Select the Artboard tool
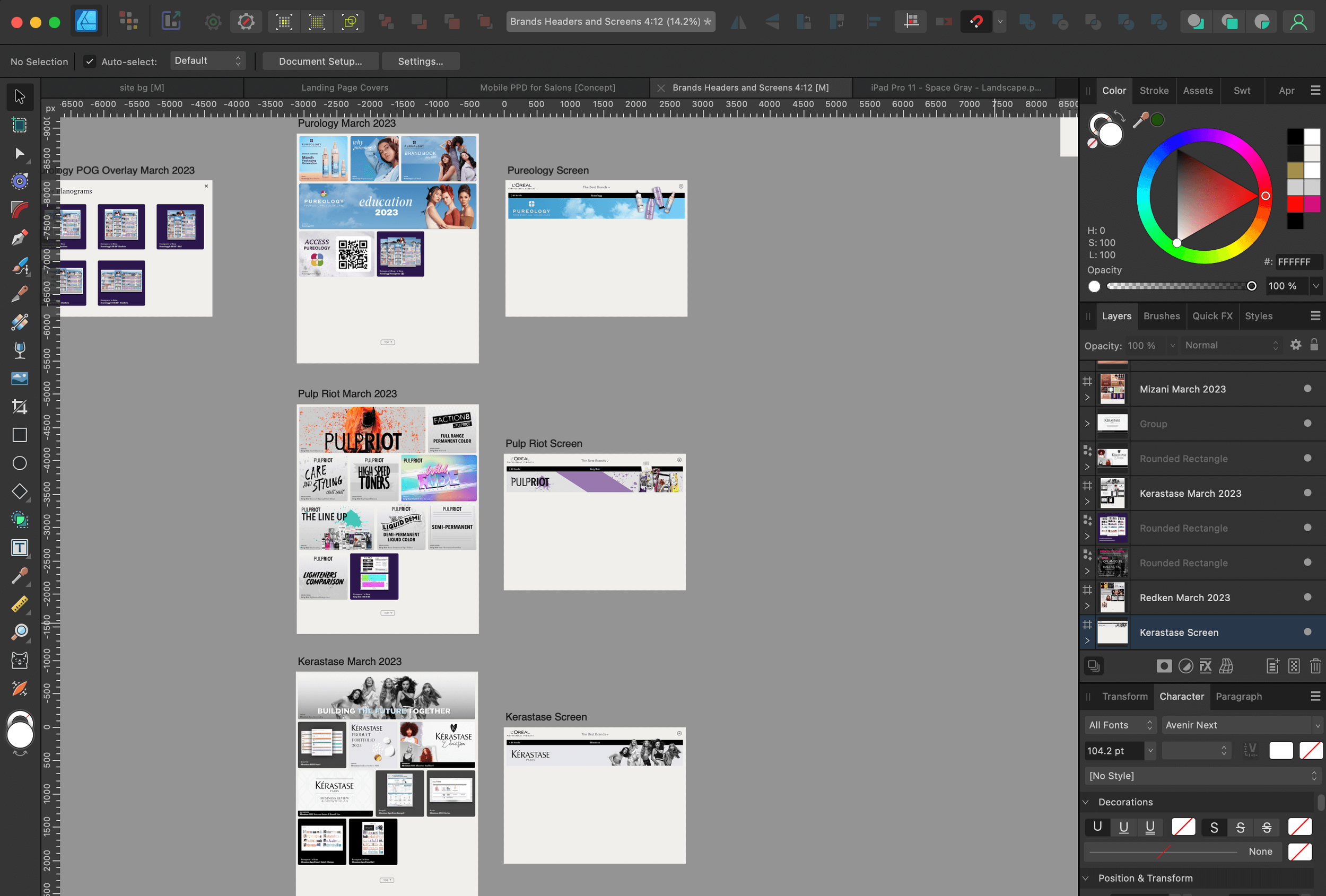The image size is (1326, 896). tap(20, 125)
